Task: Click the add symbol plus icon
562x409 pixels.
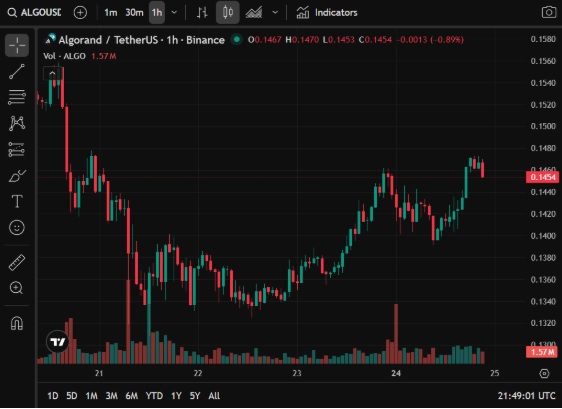Action: click(x=80, y=13)
